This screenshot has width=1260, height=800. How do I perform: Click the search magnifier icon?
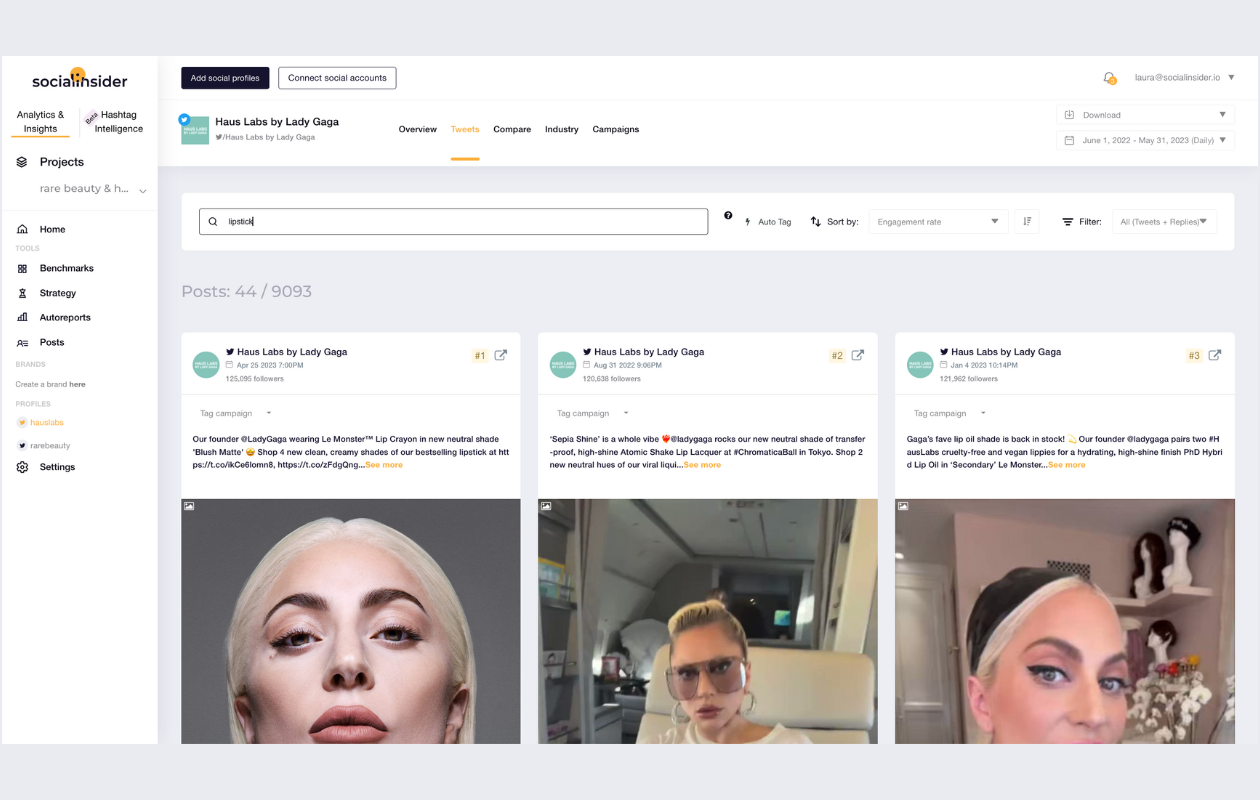point(213,222)
